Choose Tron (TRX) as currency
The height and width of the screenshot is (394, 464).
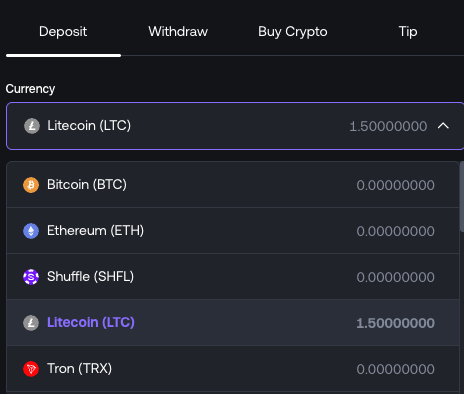[233, 369]
